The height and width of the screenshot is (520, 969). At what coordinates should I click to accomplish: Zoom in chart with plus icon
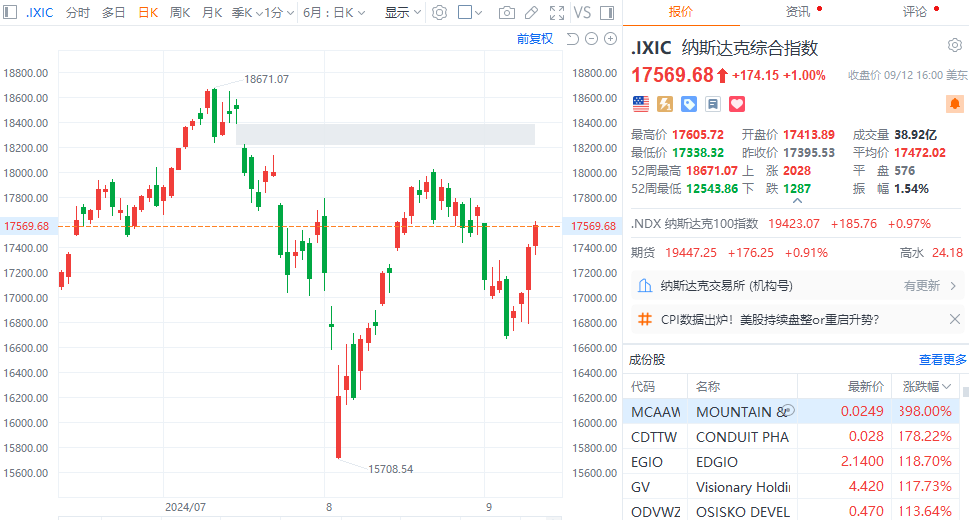tap(611, 39)
